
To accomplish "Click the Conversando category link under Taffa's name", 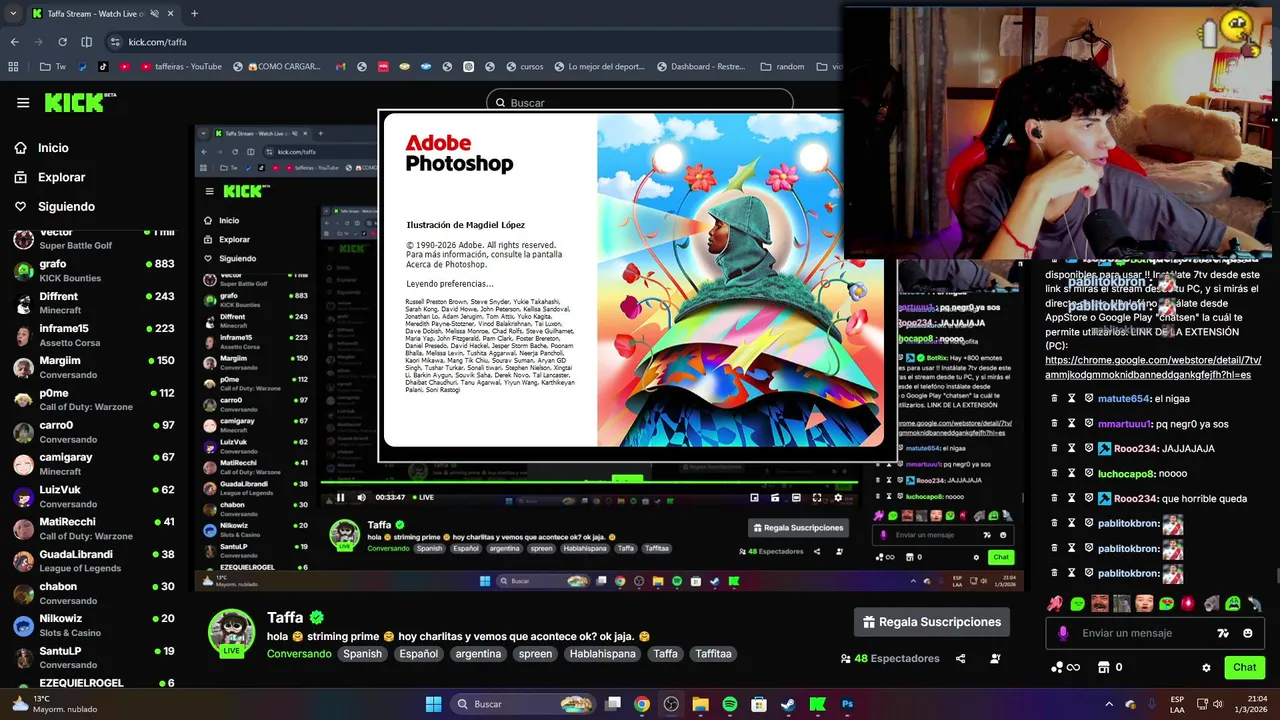I will [x=299, y=654].
